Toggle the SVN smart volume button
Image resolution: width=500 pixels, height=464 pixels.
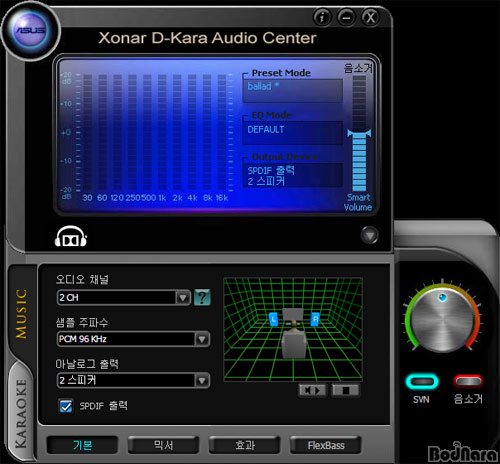(x=422, y=382)
